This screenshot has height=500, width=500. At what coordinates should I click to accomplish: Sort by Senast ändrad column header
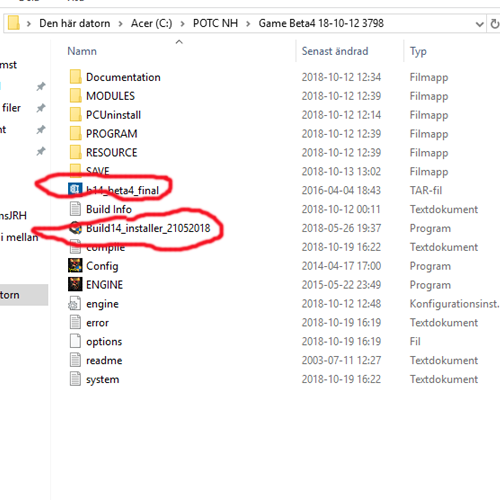click(335, 51)
